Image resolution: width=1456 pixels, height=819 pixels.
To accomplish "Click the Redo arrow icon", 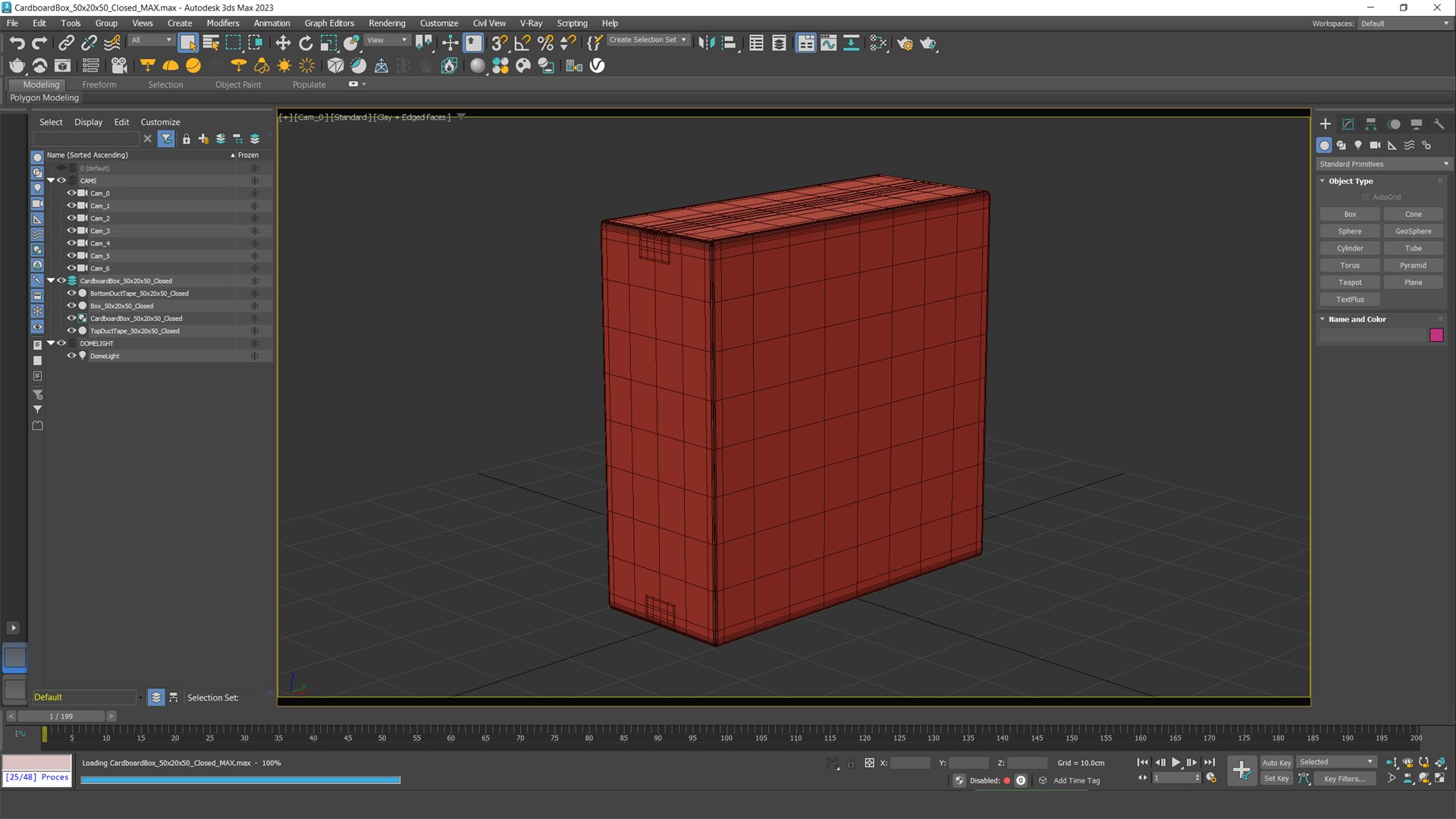I will [x=39, y=43].
